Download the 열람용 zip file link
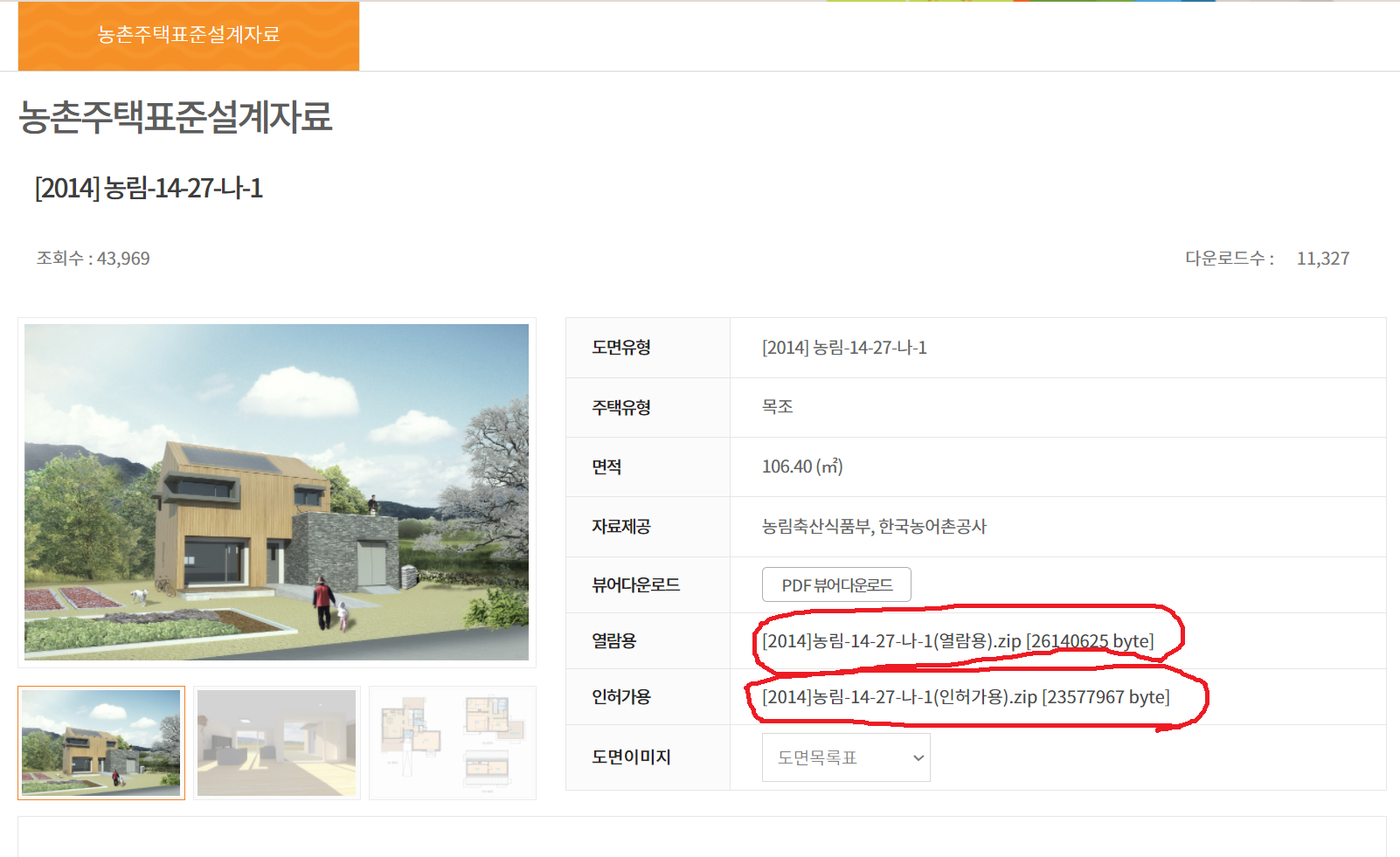 tap(958, 641)
